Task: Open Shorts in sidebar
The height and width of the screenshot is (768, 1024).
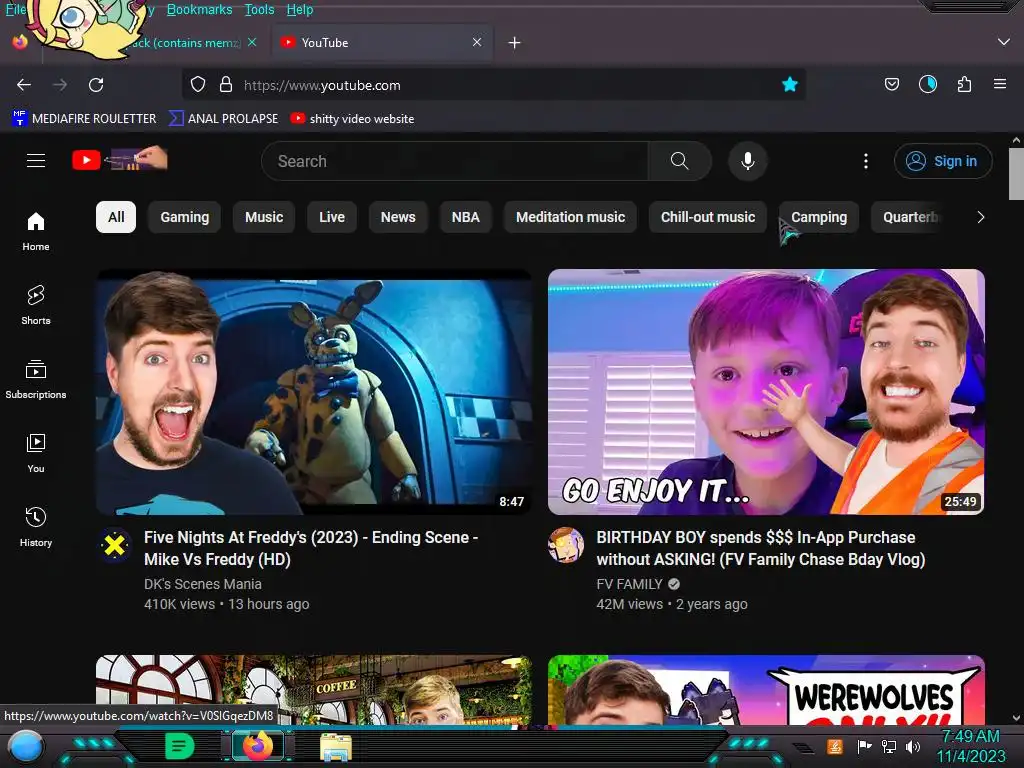Action: click(36, 305)
